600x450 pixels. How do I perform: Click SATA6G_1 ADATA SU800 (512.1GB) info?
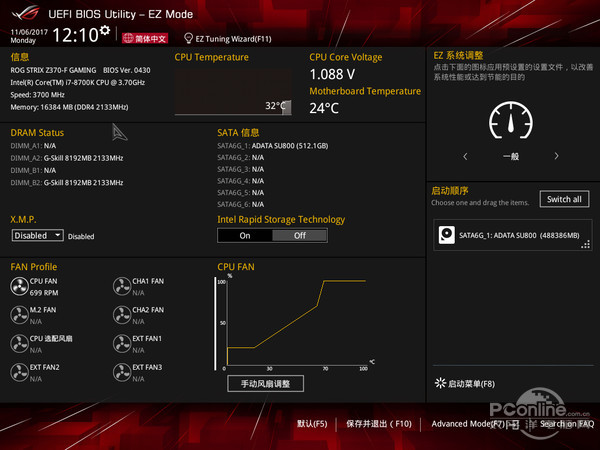[x=273, y=146]
